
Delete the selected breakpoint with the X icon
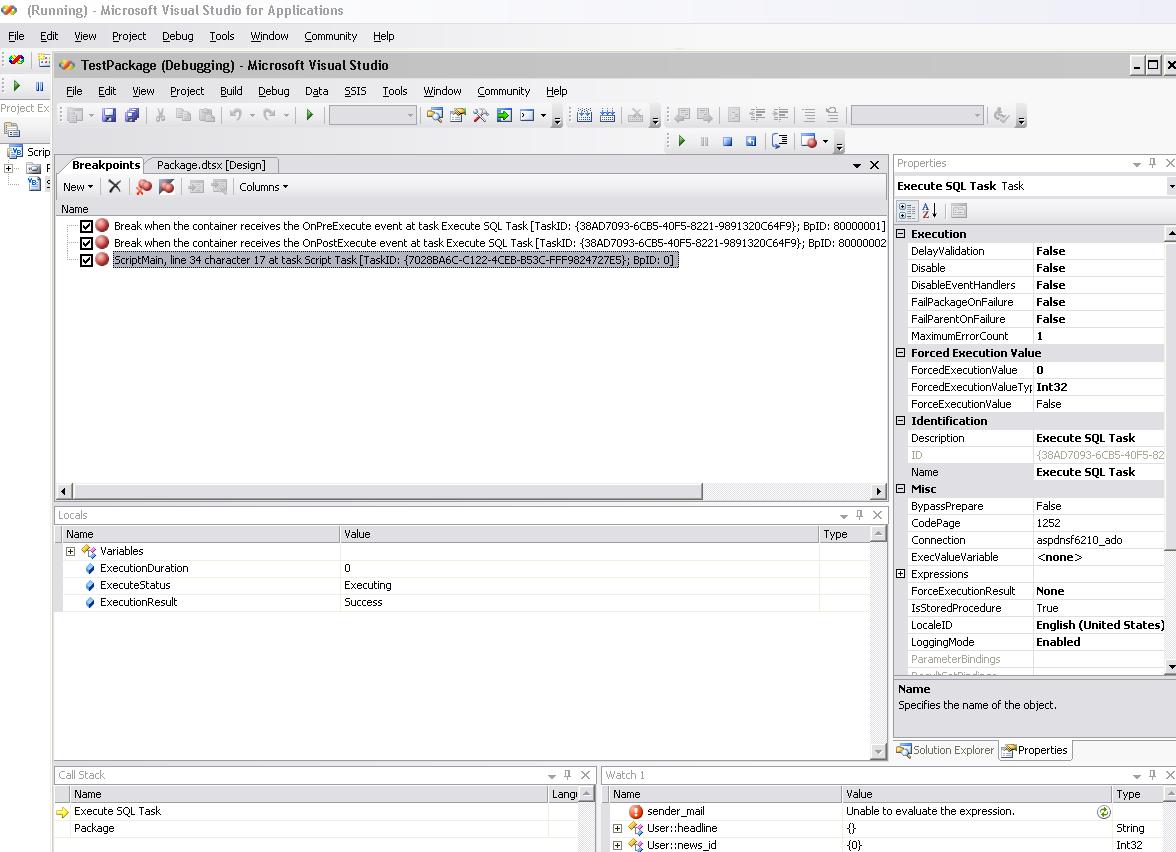pyautogui.click(x=115, y=187)
